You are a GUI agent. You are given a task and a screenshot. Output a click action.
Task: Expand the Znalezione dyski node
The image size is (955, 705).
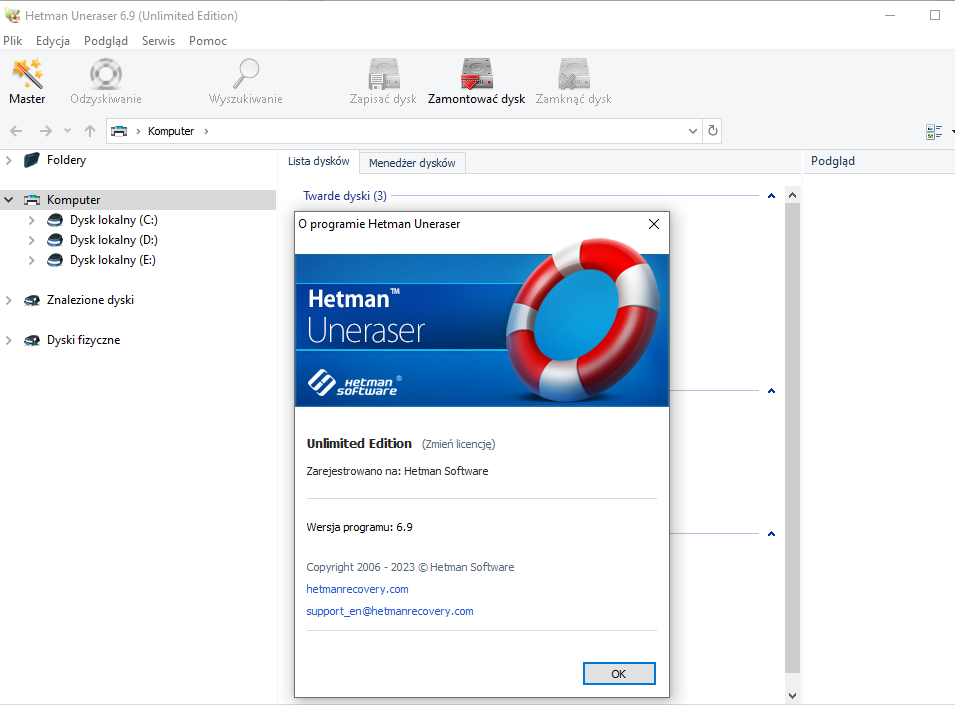pyautogui.click(x=9, y=300)
